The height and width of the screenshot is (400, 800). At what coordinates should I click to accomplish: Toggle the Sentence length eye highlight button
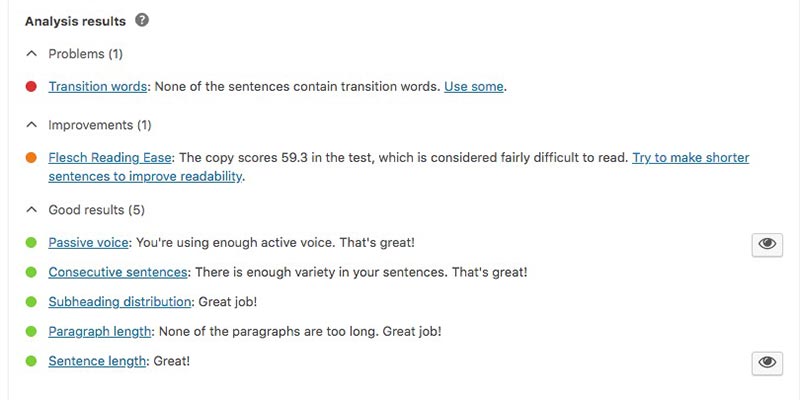click(x=767, y=363)
